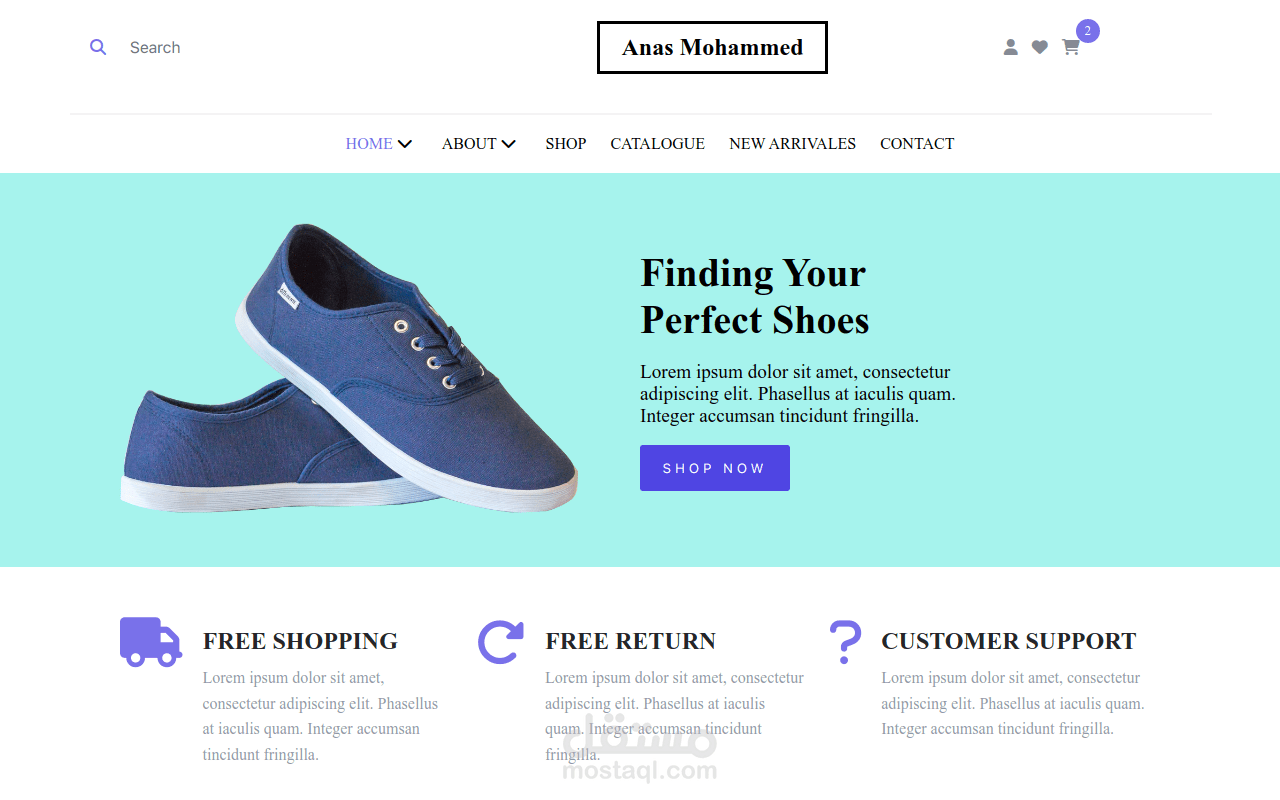Screen dimensions: 1280x800
Task: Navigate to the CONTACT menu item
Action: click(917, 143)
